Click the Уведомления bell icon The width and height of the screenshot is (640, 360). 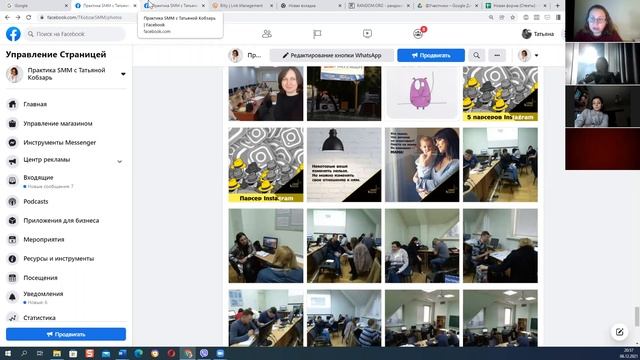pyautogui.click(x=13, y=297)
